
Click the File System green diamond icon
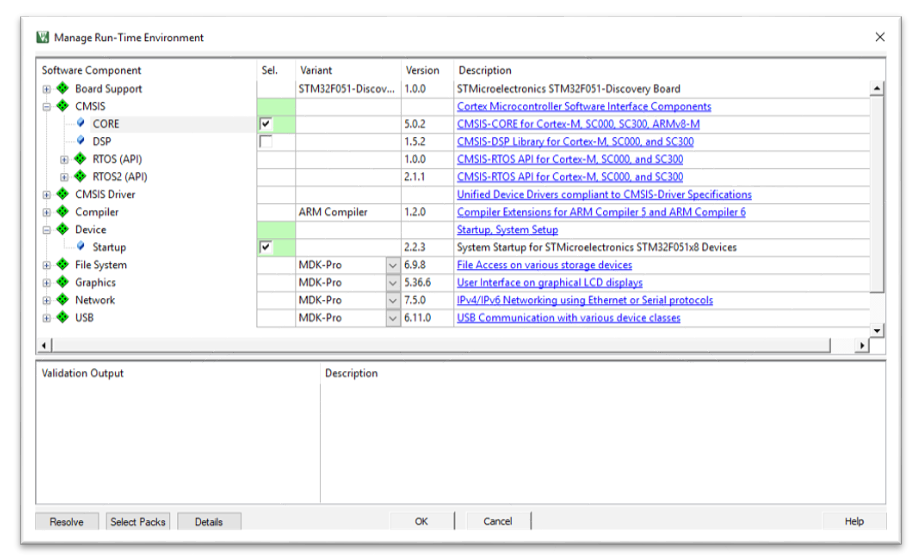point(63,265)
